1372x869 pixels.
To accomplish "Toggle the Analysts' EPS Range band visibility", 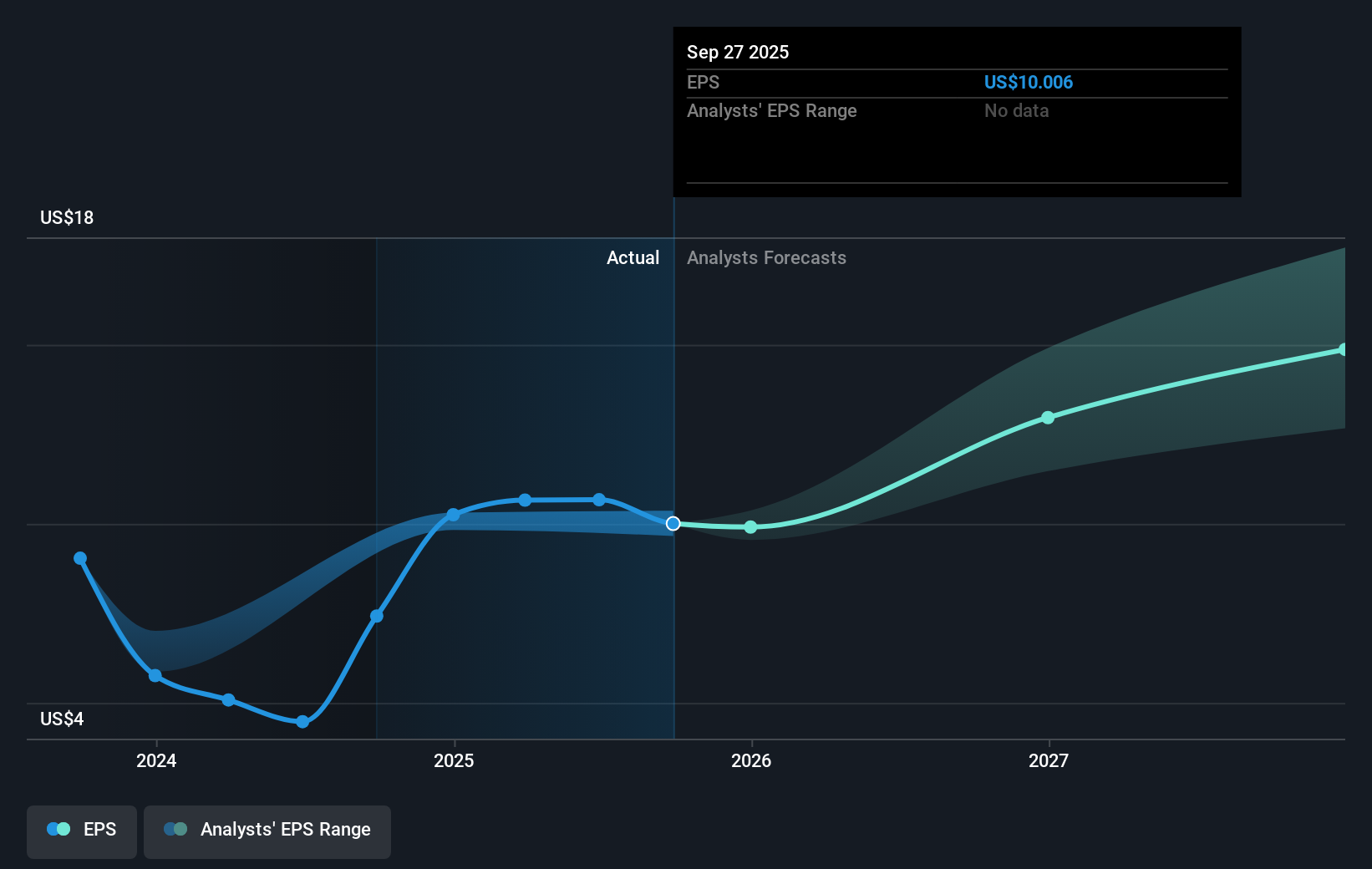I will click(267, 831).
